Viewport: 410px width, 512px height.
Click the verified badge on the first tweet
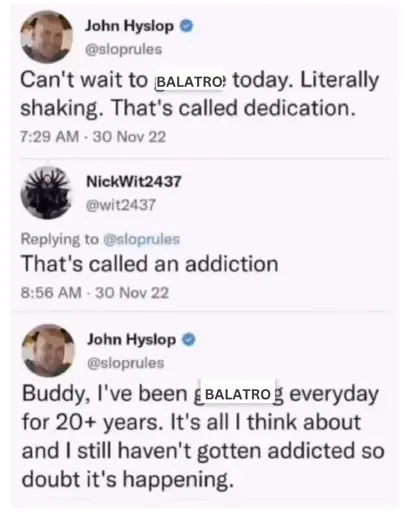point(187,26)
